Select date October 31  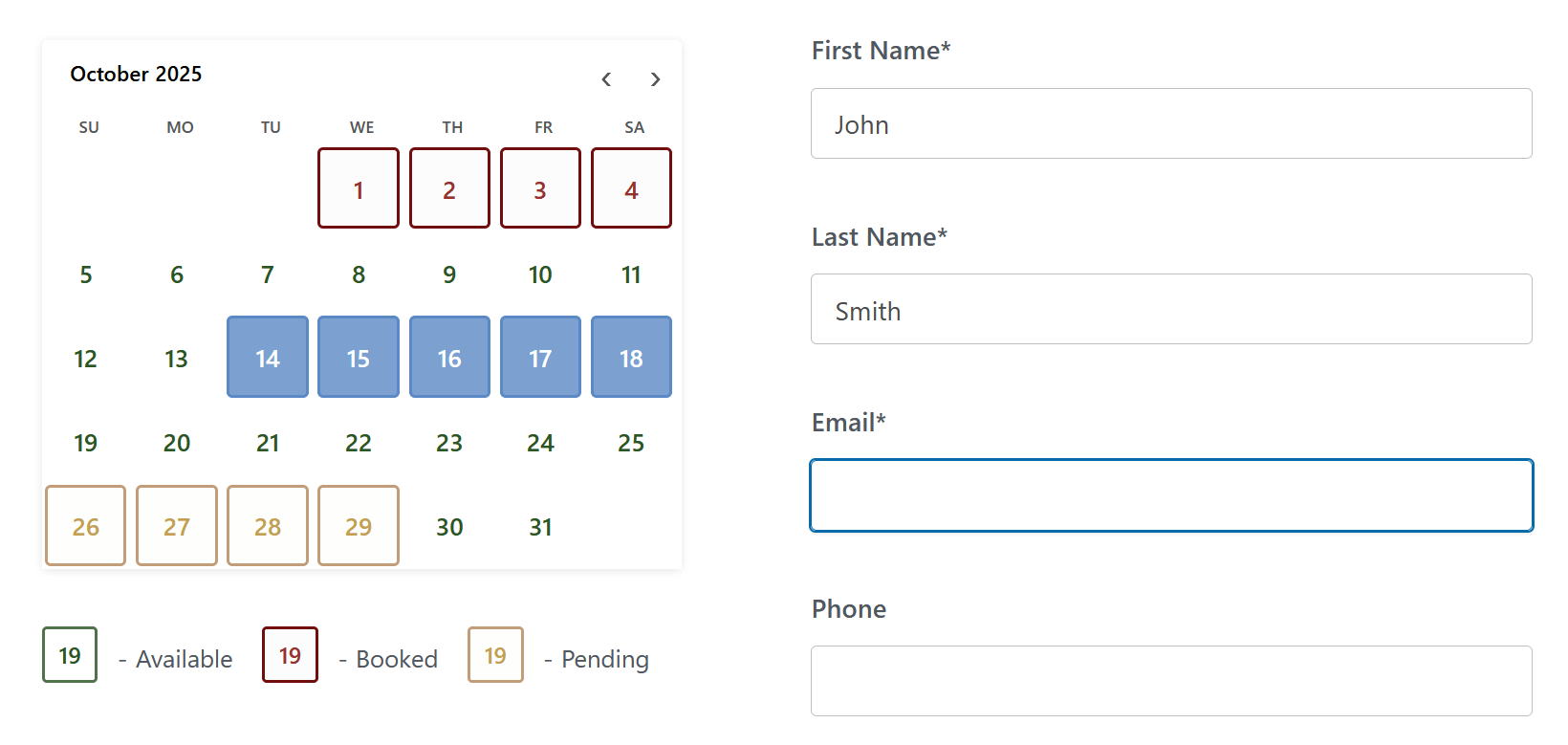(x=540, y=527)
